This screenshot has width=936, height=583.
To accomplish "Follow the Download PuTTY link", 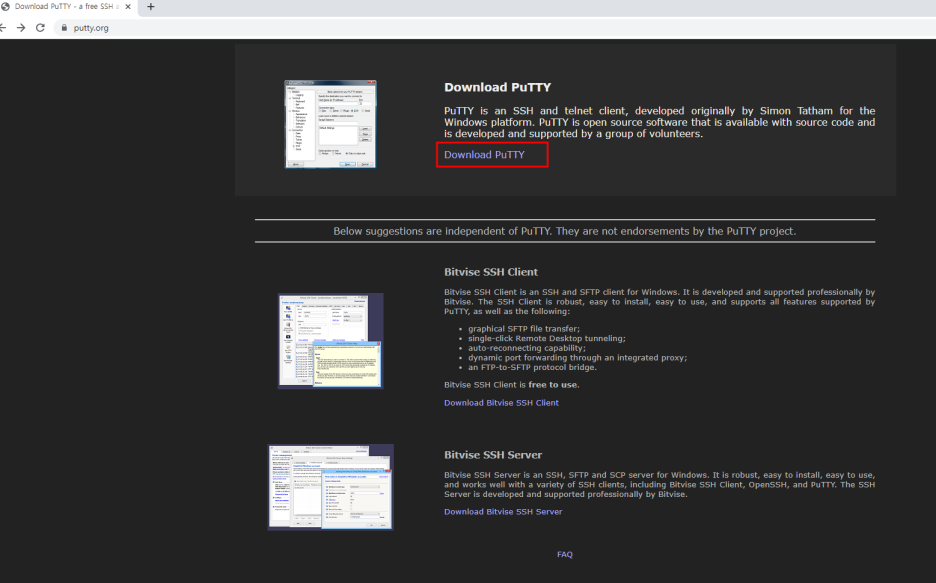I will (484, 155).
